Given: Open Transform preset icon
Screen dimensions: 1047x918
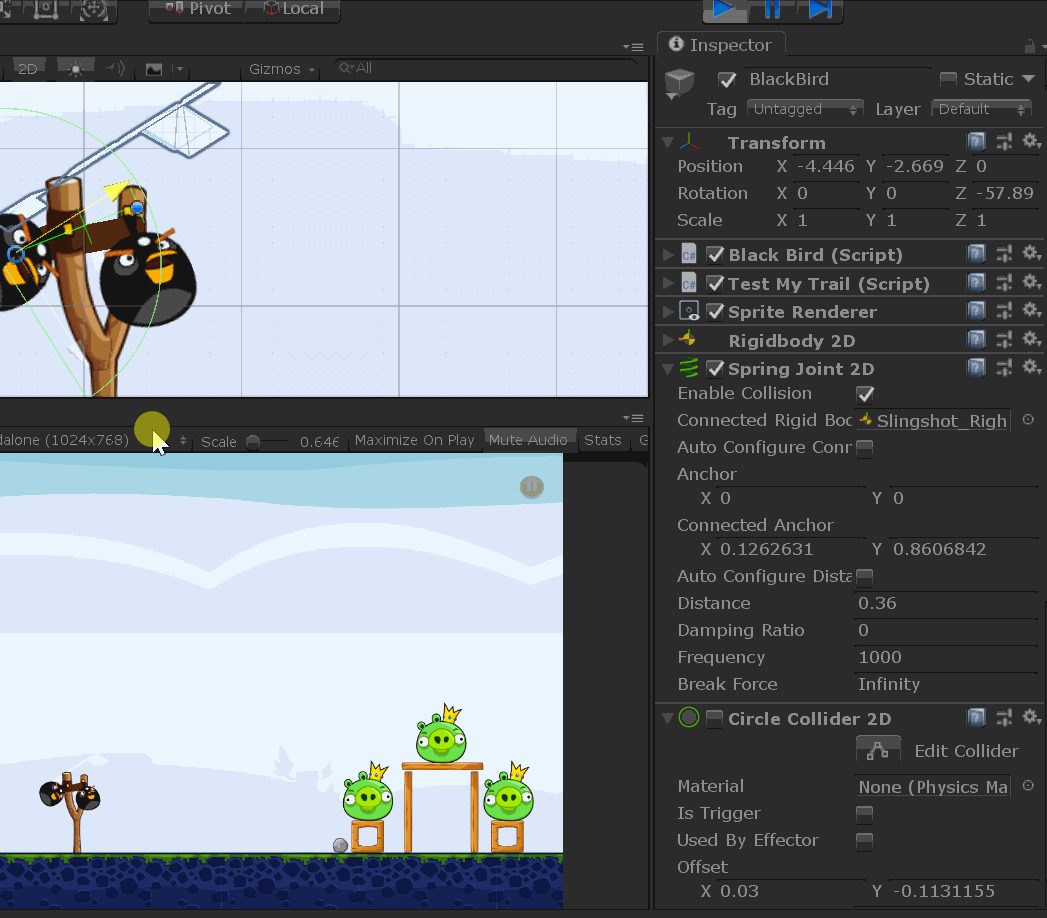Looking at the screenshot, I should tap(1004, 141).
